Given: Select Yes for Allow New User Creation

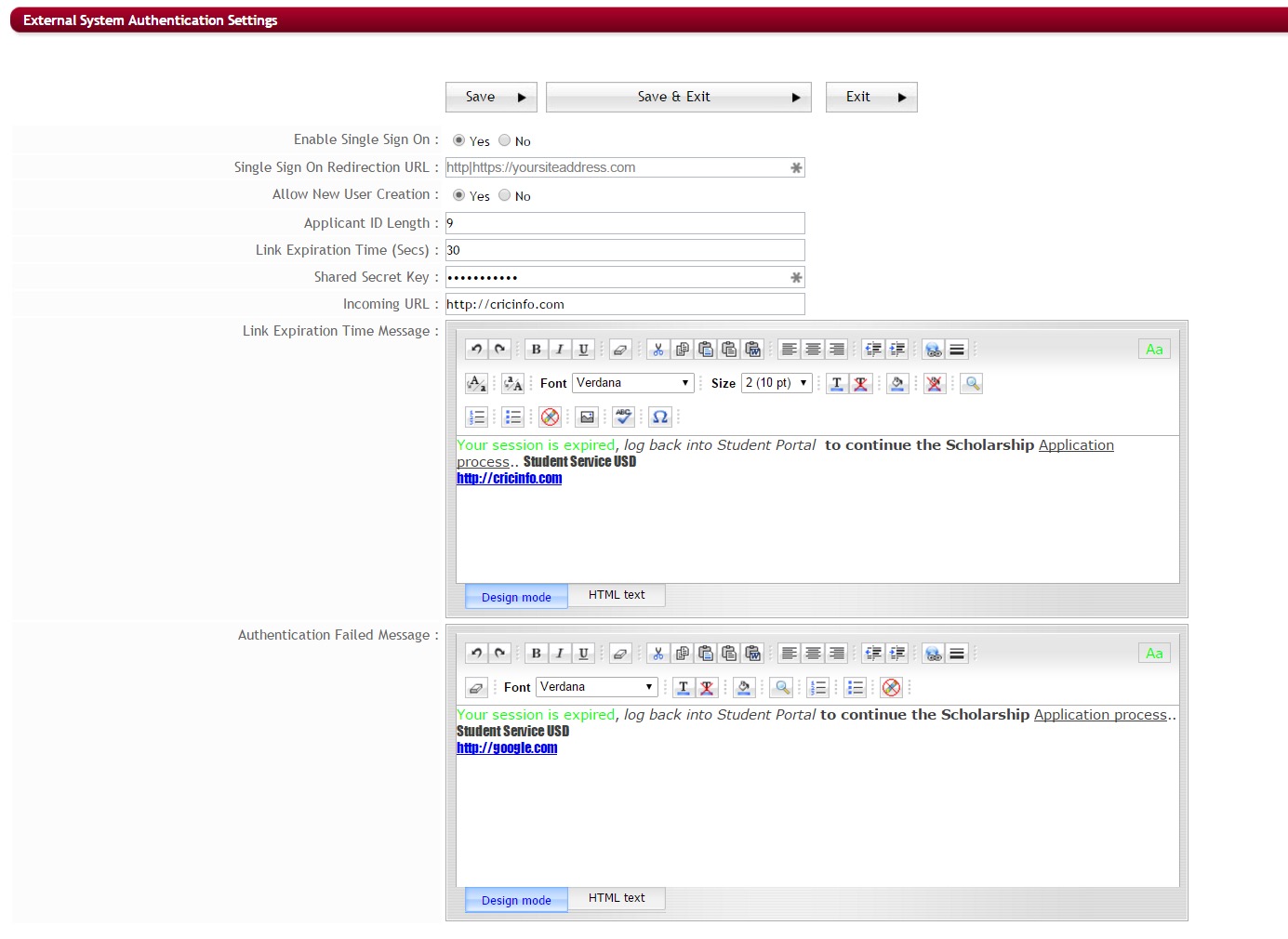Looking at the screenshot, I should click(459, 195).
